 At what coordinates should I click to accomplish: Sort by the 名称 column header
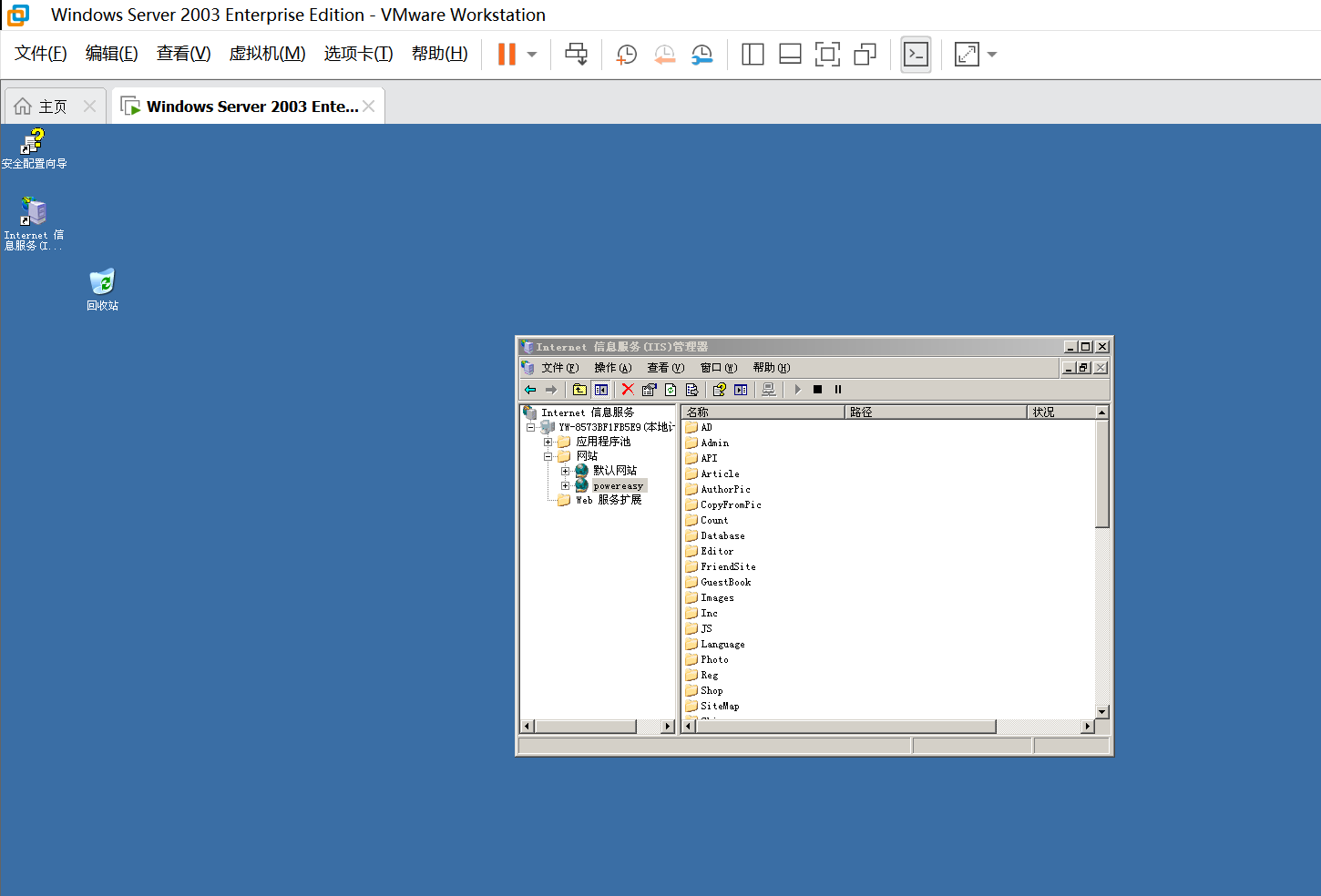(x=763, y=412)
